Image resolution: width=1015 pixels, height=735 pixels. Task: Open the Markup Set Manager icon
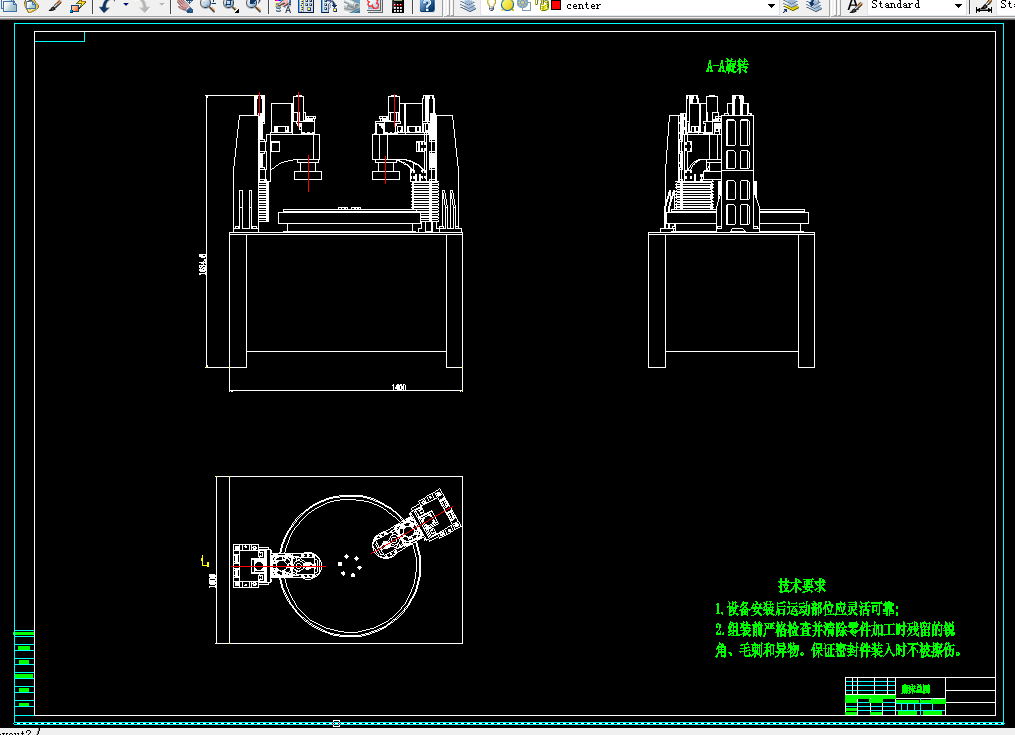tap(375, 6)
